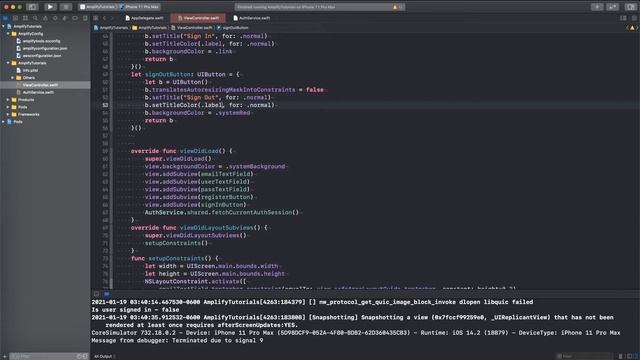The image size is (640, 360).
Task: Open the Breakpoint navigator icon
Action: 75,18
